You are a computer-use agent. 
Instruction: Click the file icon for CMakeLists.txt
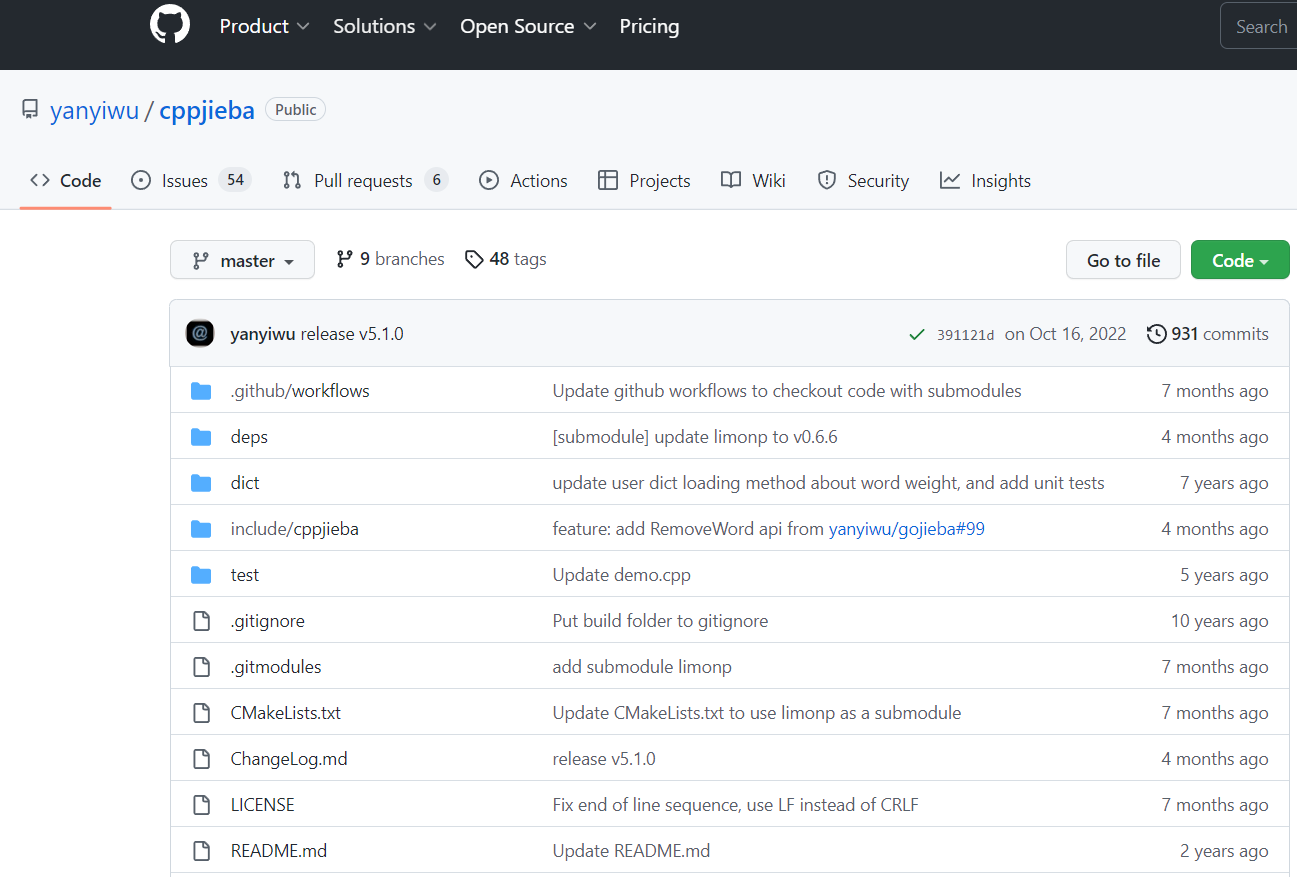tap(201, 713)
